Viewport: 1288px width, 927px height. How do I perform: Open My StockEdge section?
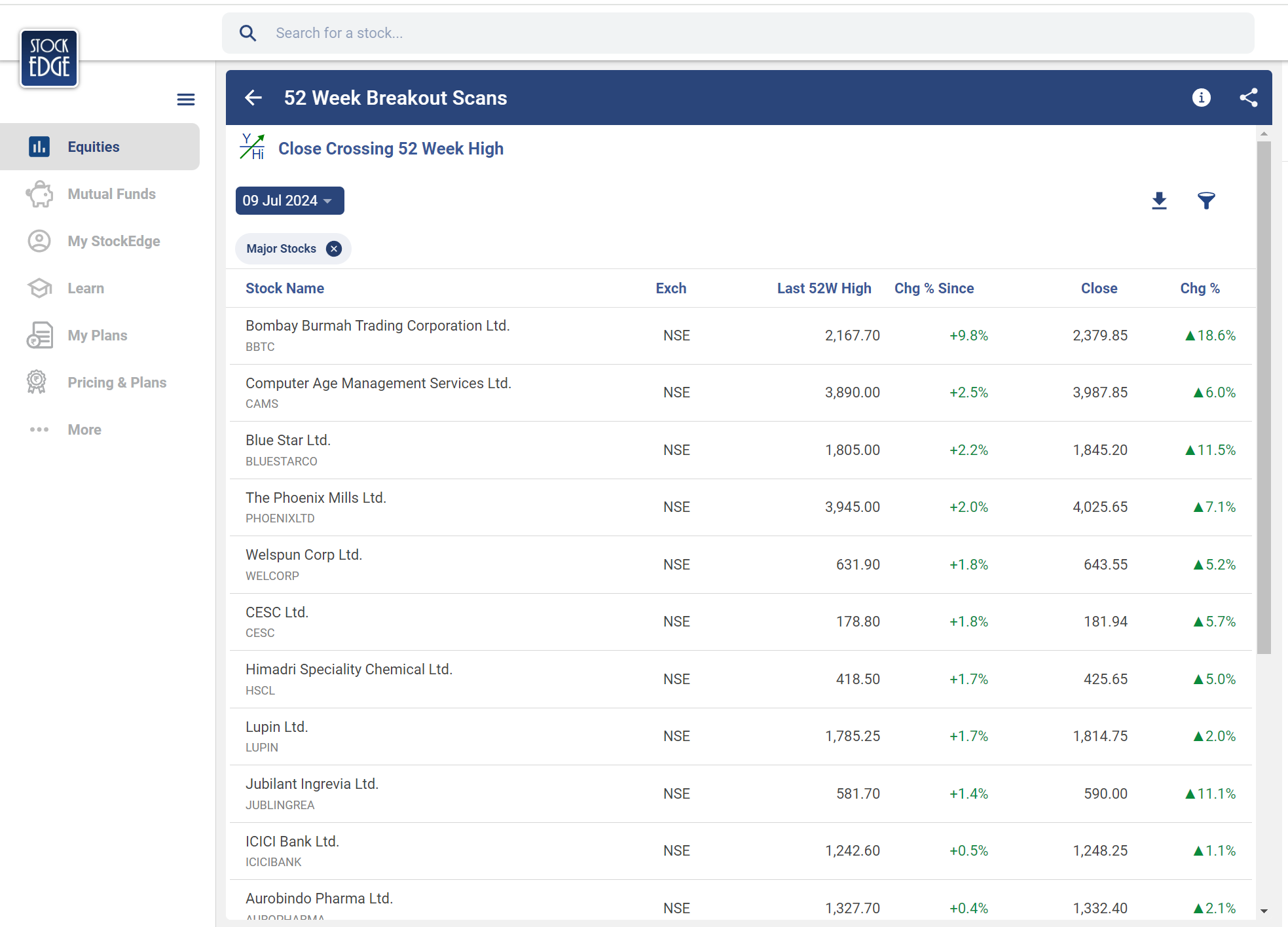[x=113, y=242]
